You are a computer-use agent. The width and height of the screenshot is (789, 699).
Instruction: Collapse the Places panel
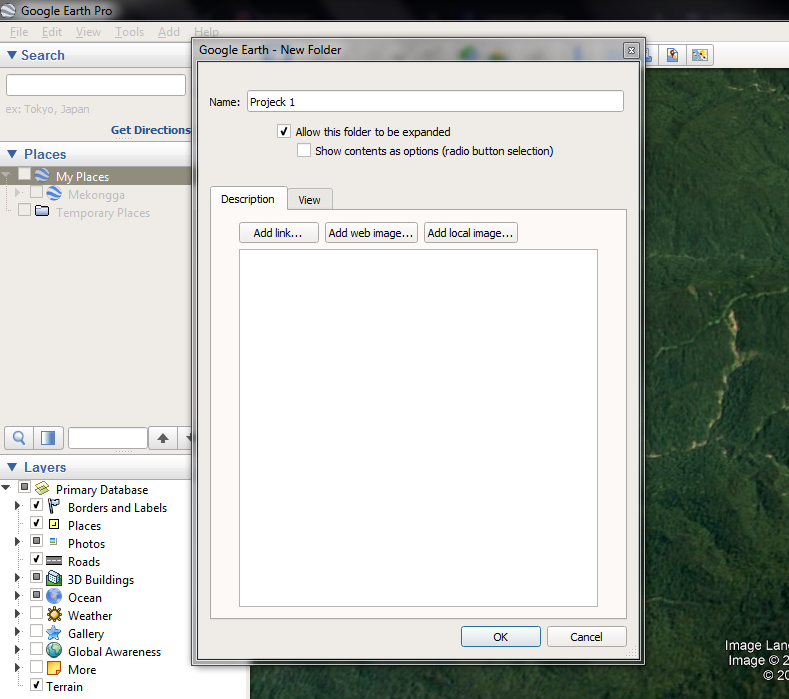point(12,154)
